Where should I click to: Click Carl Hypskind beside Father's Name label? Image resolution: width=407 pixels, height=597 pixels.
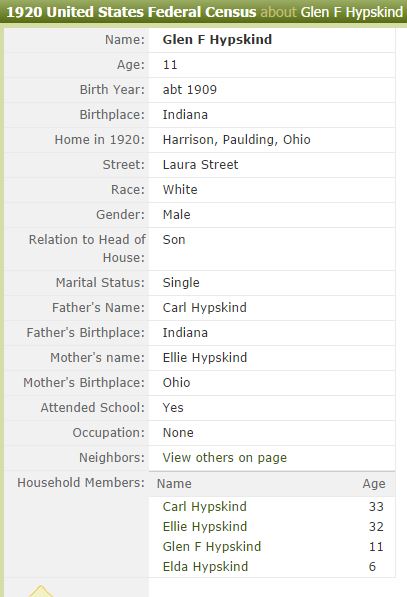[204, 308]
